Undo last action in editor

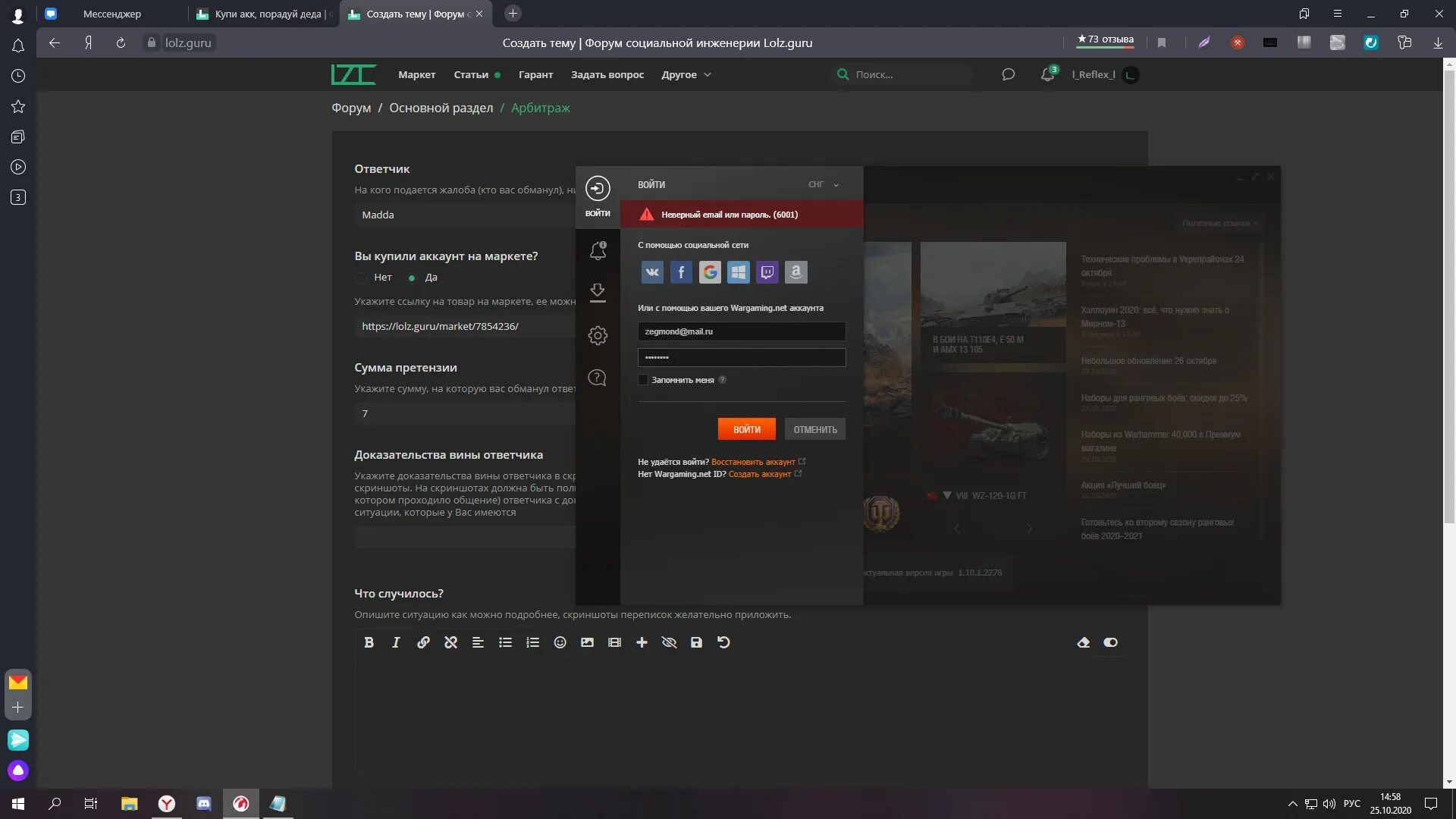(723, 642)
